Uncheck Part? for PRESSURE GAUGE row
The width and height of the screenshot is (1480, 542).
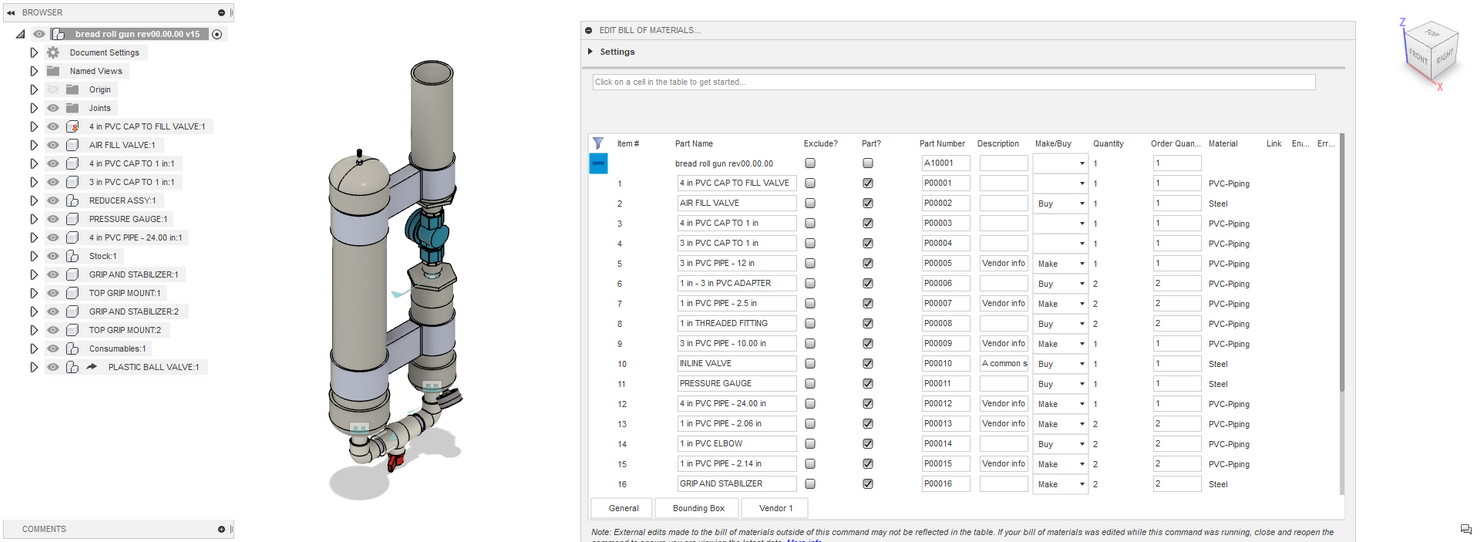868,383
